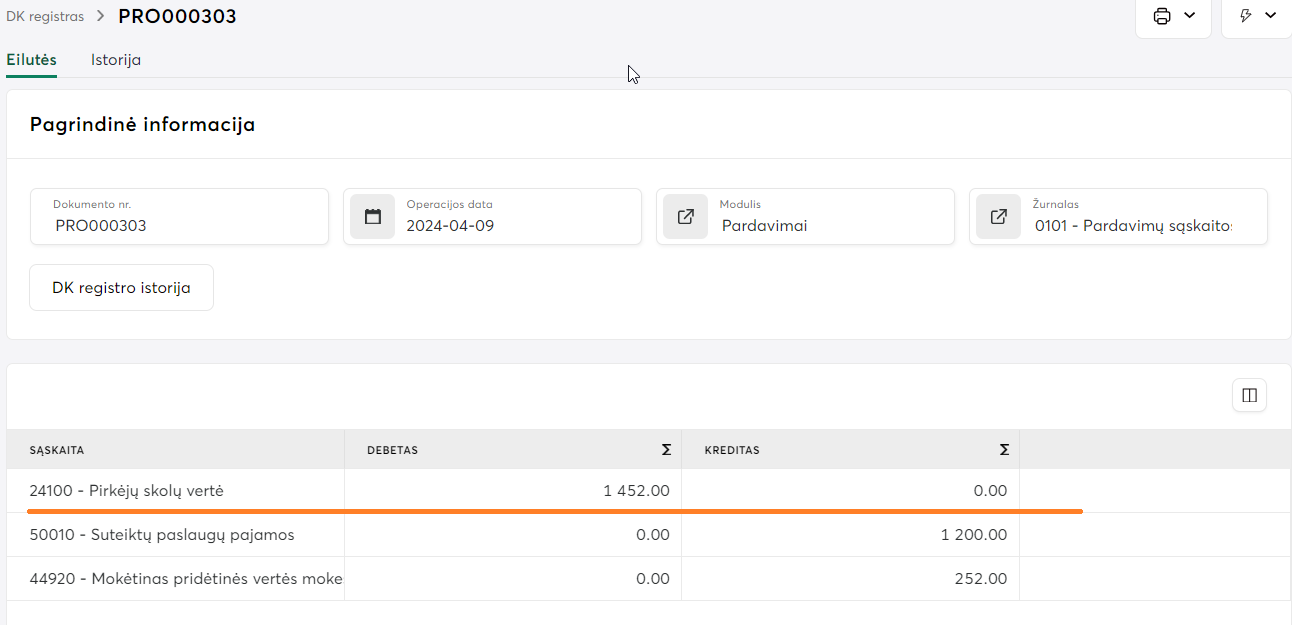Switch to the Istorija tab
This screenshot has height=625, width=1292.
[x=116, y=60]
